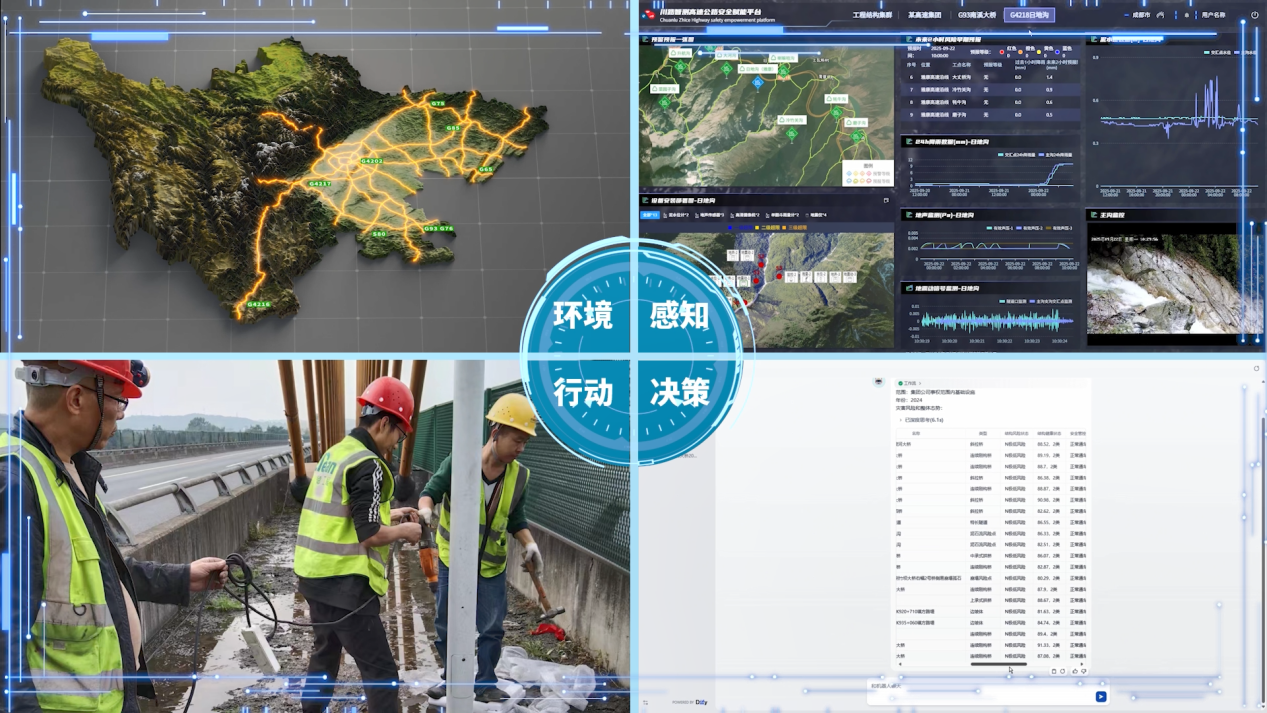Click the thumbs up feedback icon

1075,672
